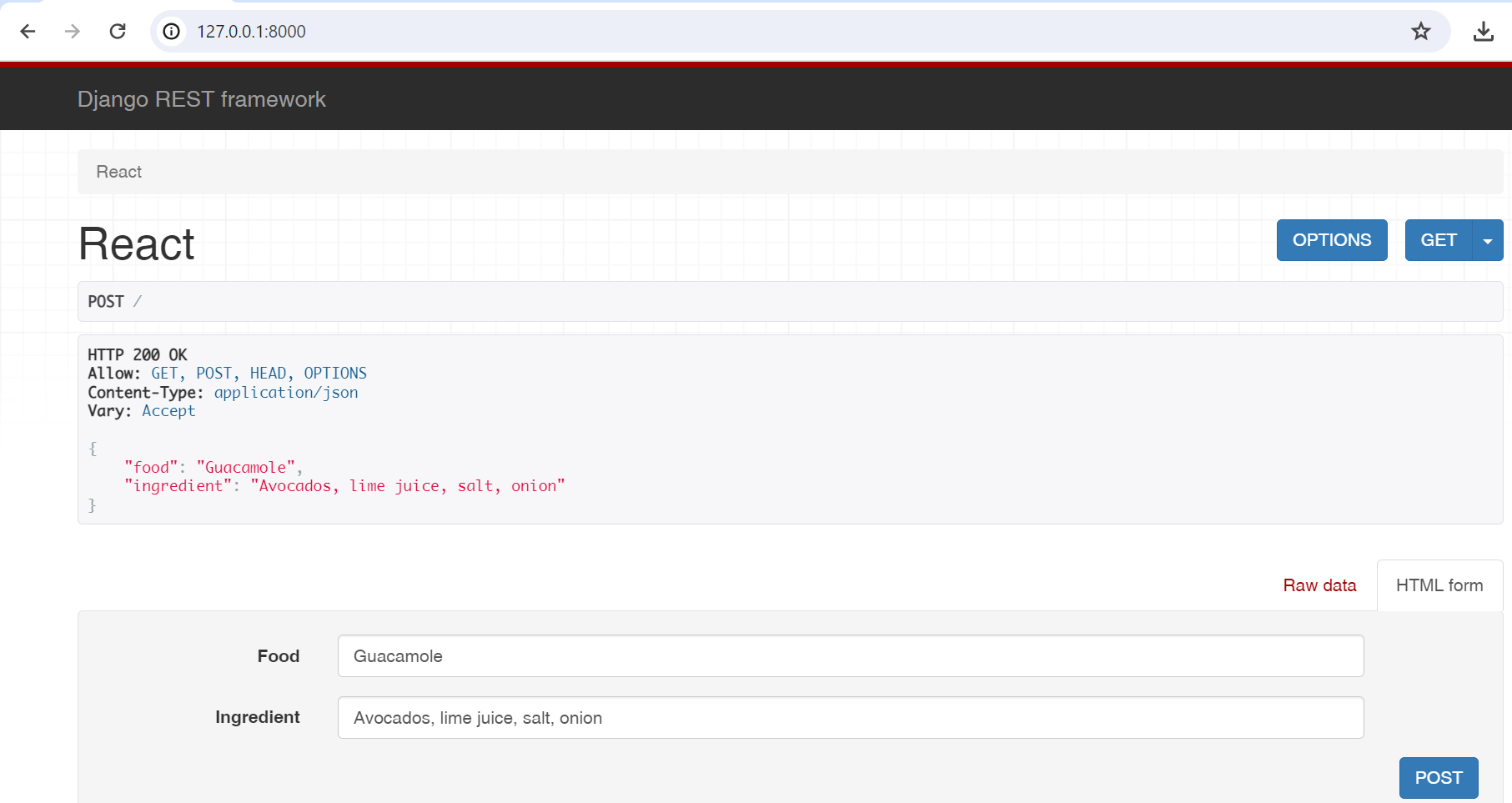Click the "Allow:" header label
1512x803 pixels.
[114, 374]
